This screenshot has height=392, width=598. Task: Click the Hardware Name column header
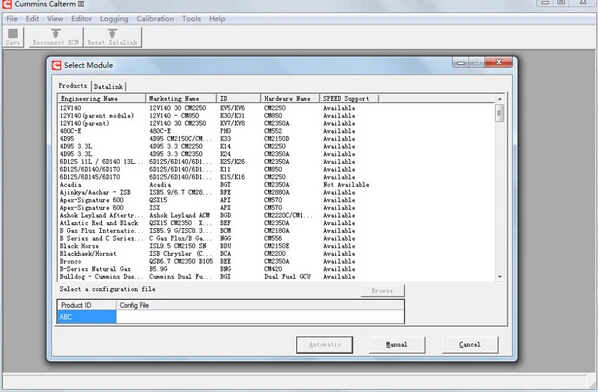(x=290, y=98)
